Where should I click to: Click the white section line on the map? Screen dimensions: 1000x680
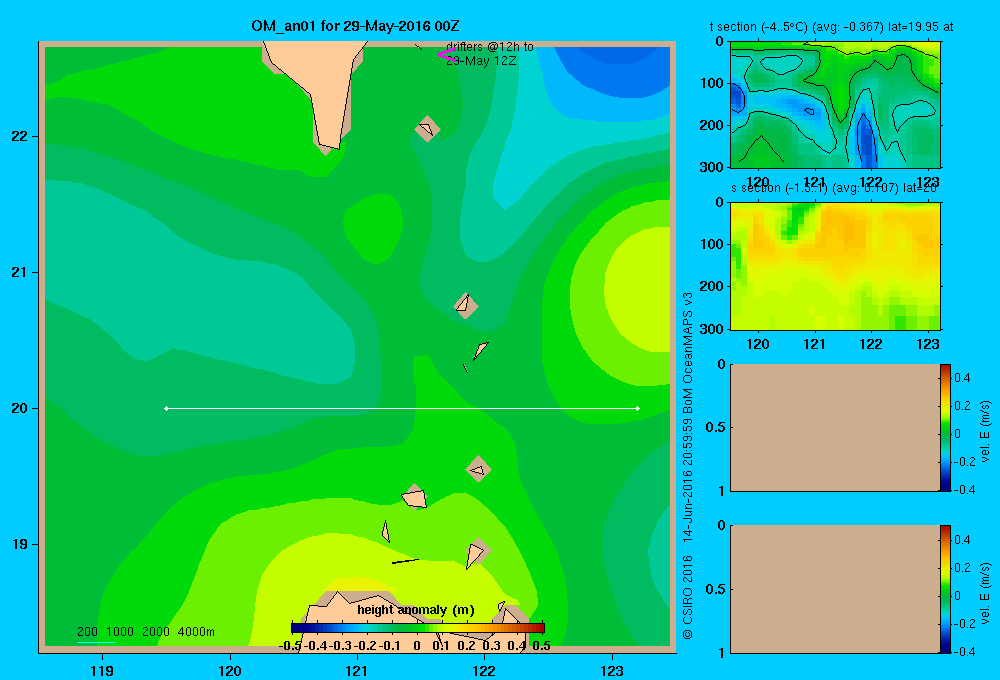tap(402, 408)
